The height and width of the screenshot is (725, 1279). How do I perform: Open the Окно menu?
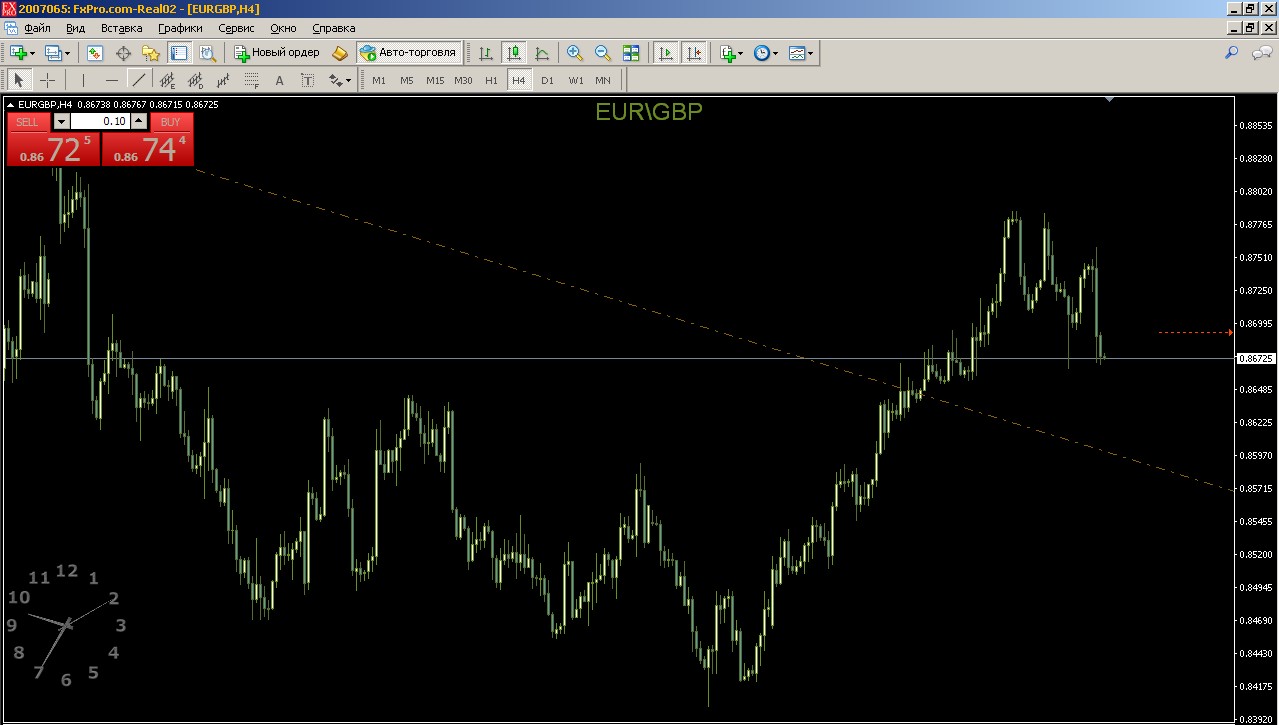click(283, 28)
